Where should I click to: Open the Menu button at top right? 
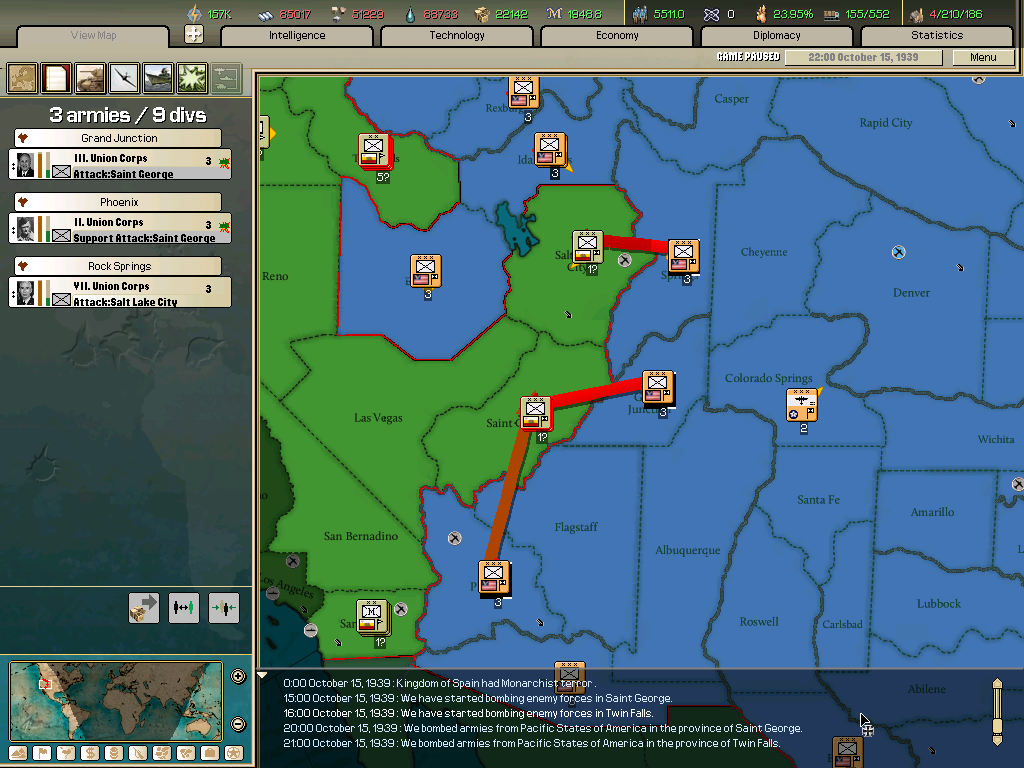[983, 57]
